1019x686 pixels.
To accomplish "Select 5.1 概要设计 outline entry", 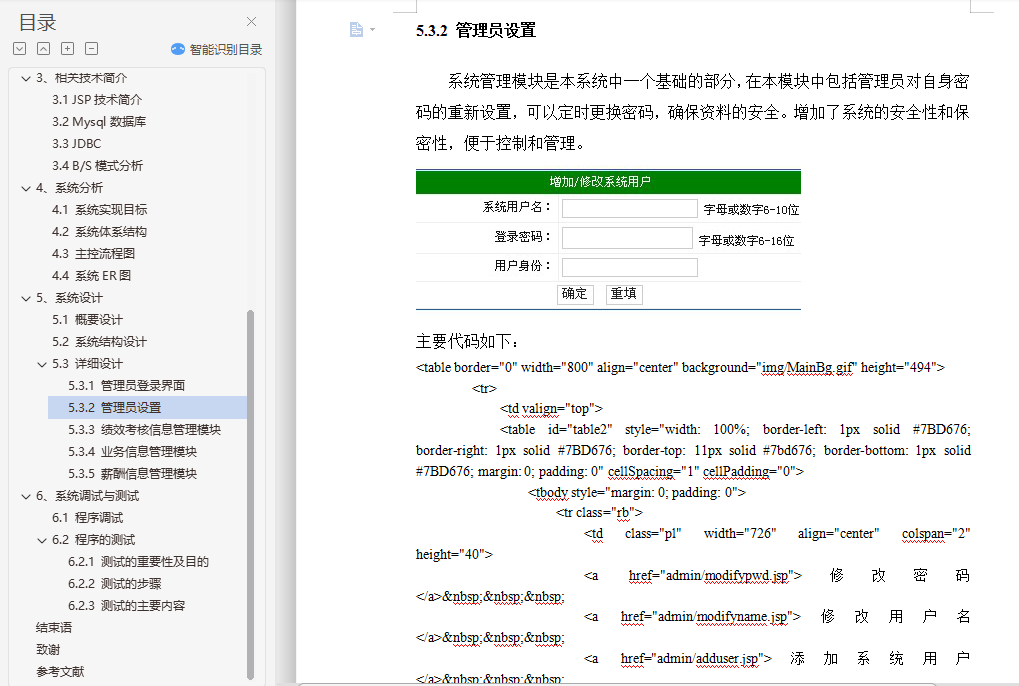I will pyautogui.click(x=87, y=320).
